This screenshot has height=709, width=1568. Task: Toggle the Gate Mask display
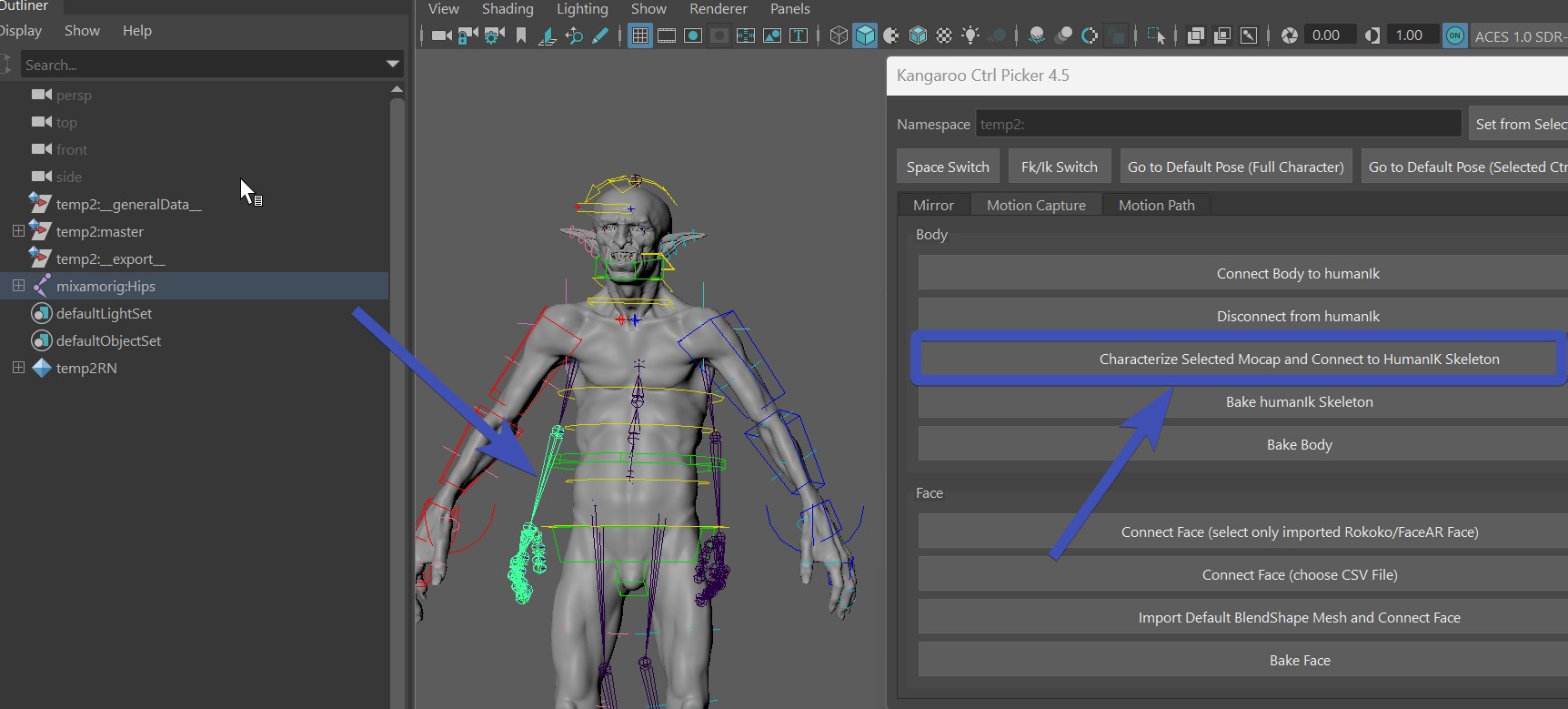(x=719, y=35)
